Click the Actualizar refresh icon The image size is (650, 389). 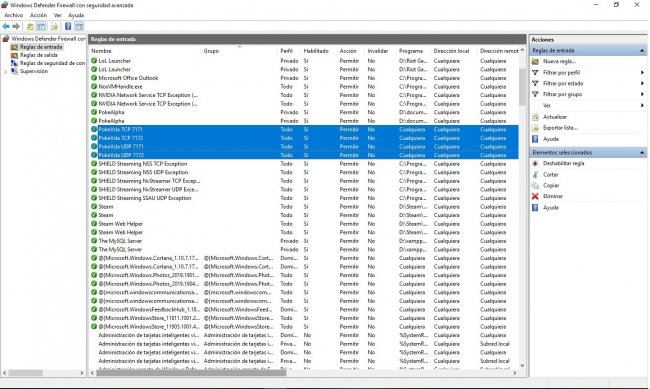pos(535,117)
